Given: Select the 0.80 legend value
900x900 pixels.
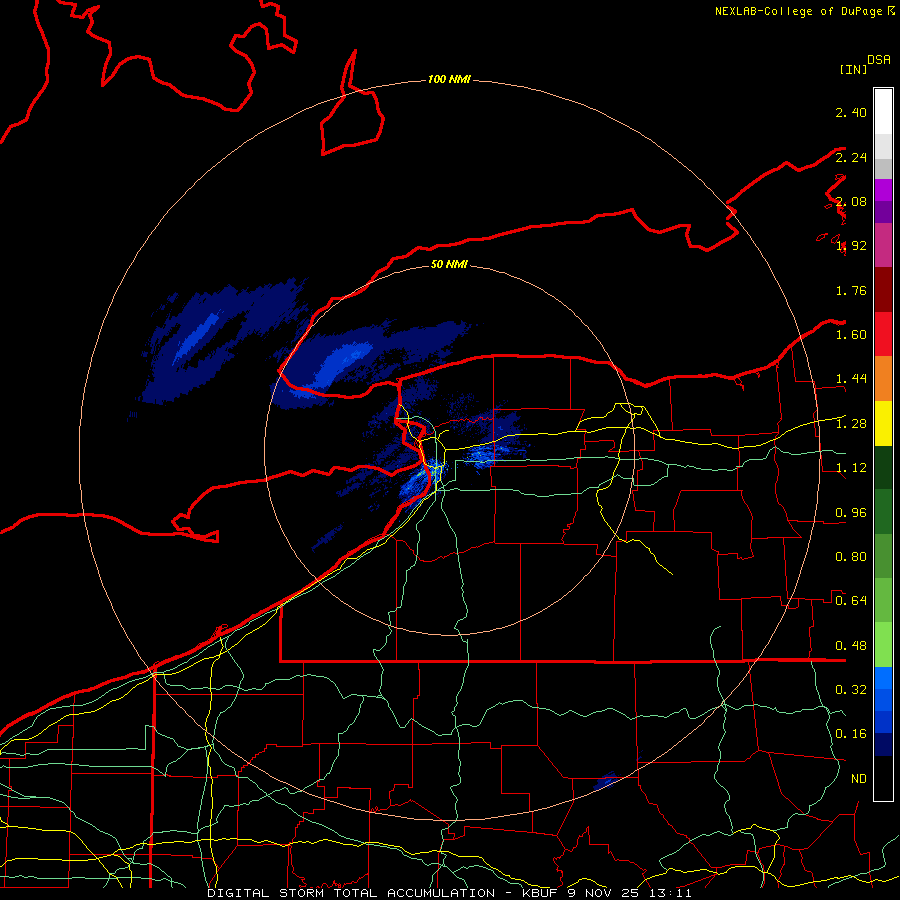Looking at the screenshot, I should (x=851, y=557).
